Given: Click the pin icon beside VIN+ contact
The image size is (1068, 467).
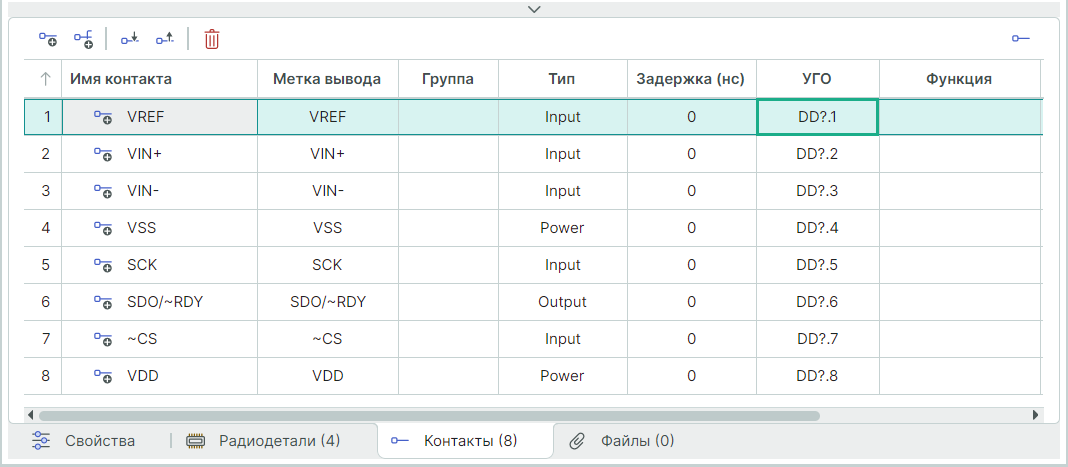Looking at the screenshot, I should coord(103,154).
